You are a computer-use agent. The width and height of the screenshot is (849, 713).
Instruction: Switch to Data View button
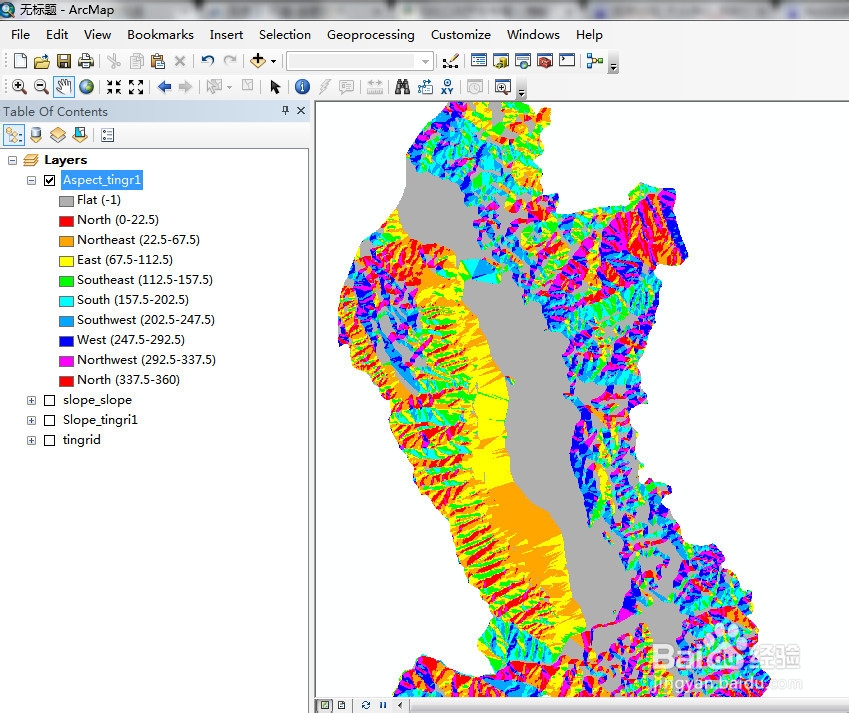click(x=325, y=705)
